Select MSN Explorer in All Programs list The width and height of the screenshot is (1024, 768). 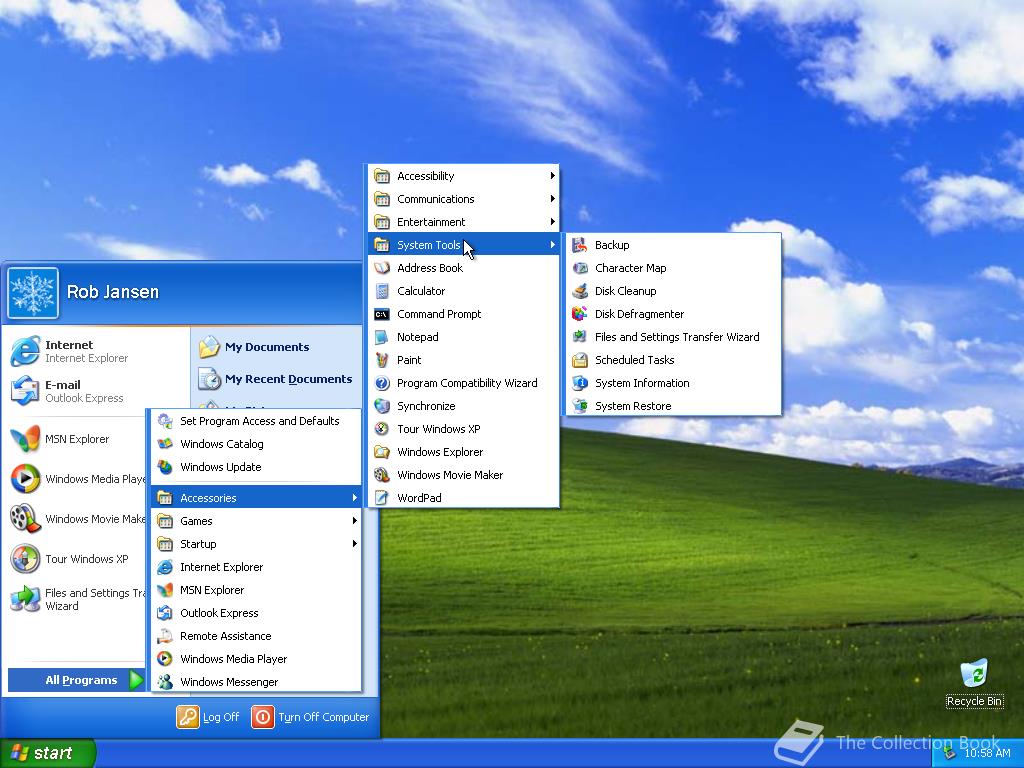[255, 590]
